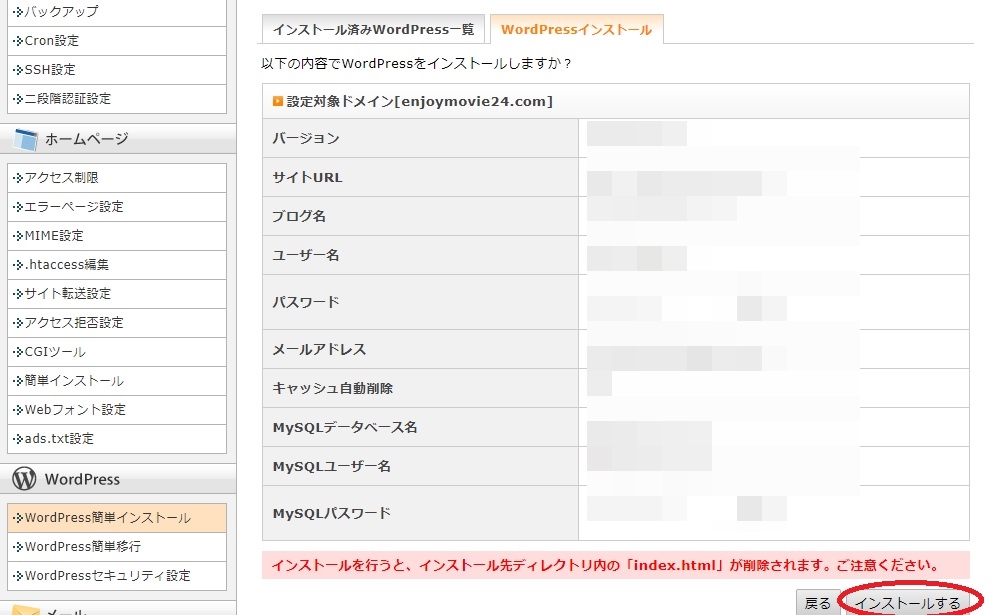Switch to インストール済みWordPress一覧 tab
This screenshot has width=994, height=615.
[373, 29]
